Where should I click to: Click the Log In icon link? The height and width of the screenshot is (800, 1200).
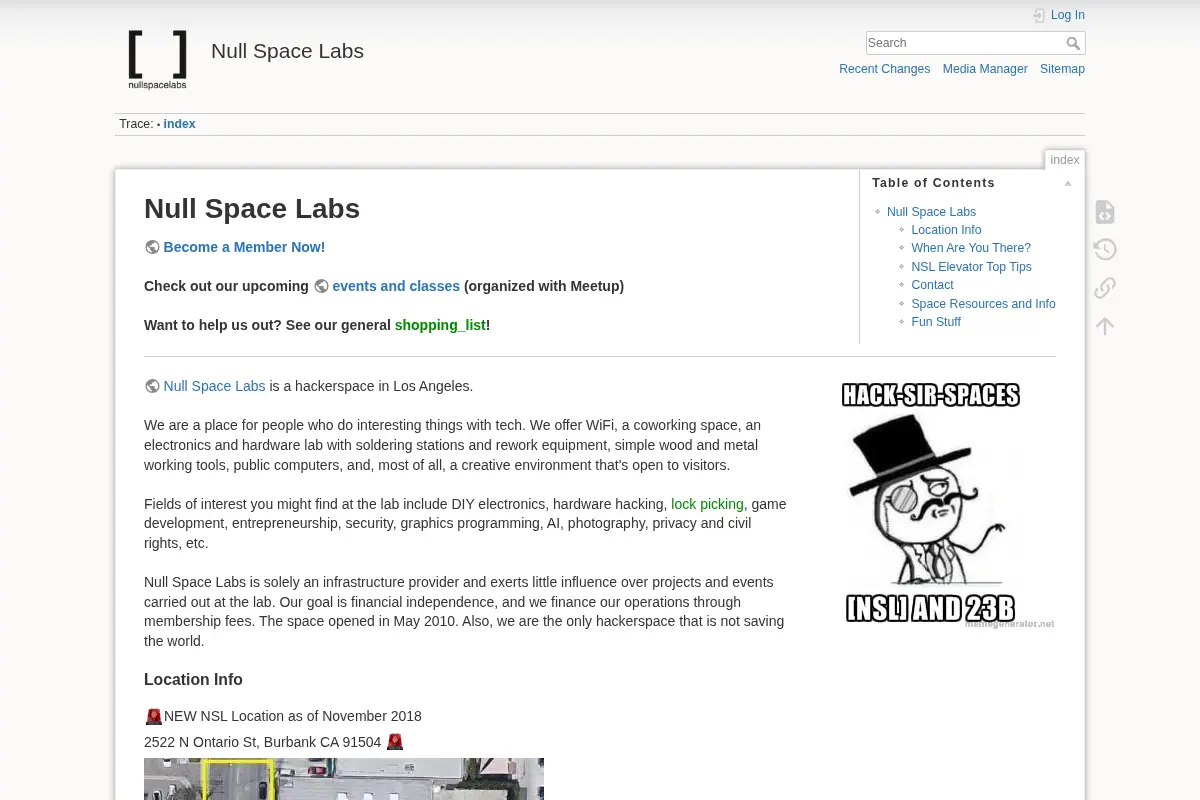1058,15
